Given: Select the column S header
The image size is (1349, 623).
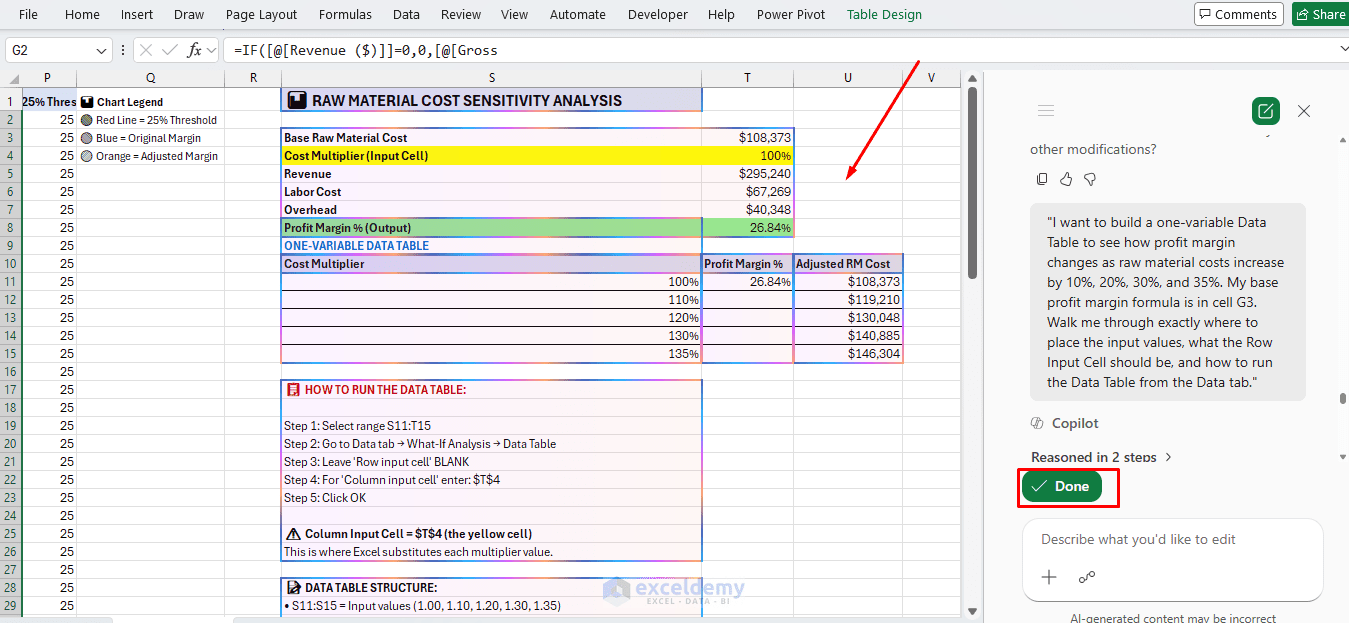Looking at the screenshot, I should [492, 78].
